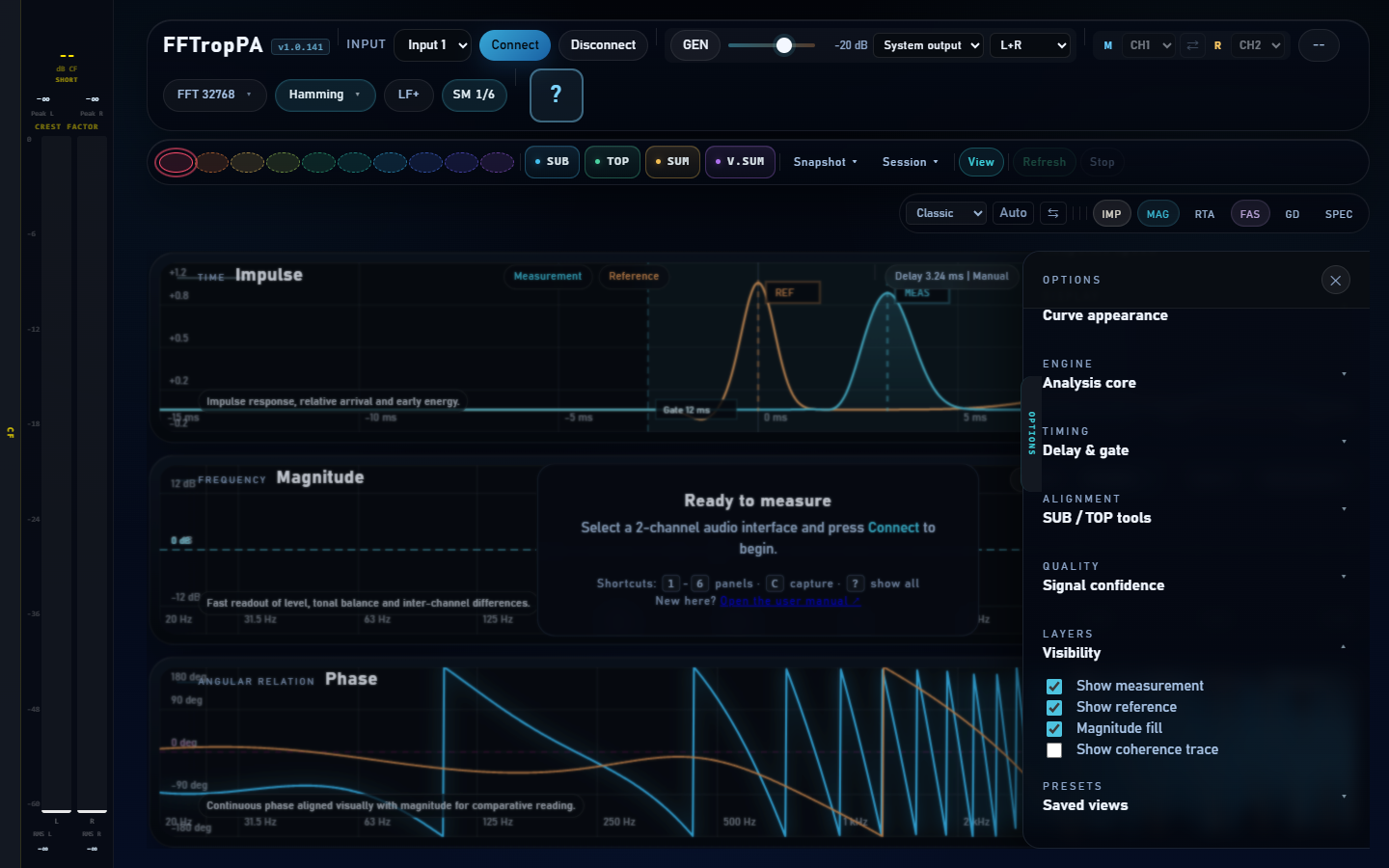
Task: Toggle SM 1/6 smoothing
Action: pos(474,95)
